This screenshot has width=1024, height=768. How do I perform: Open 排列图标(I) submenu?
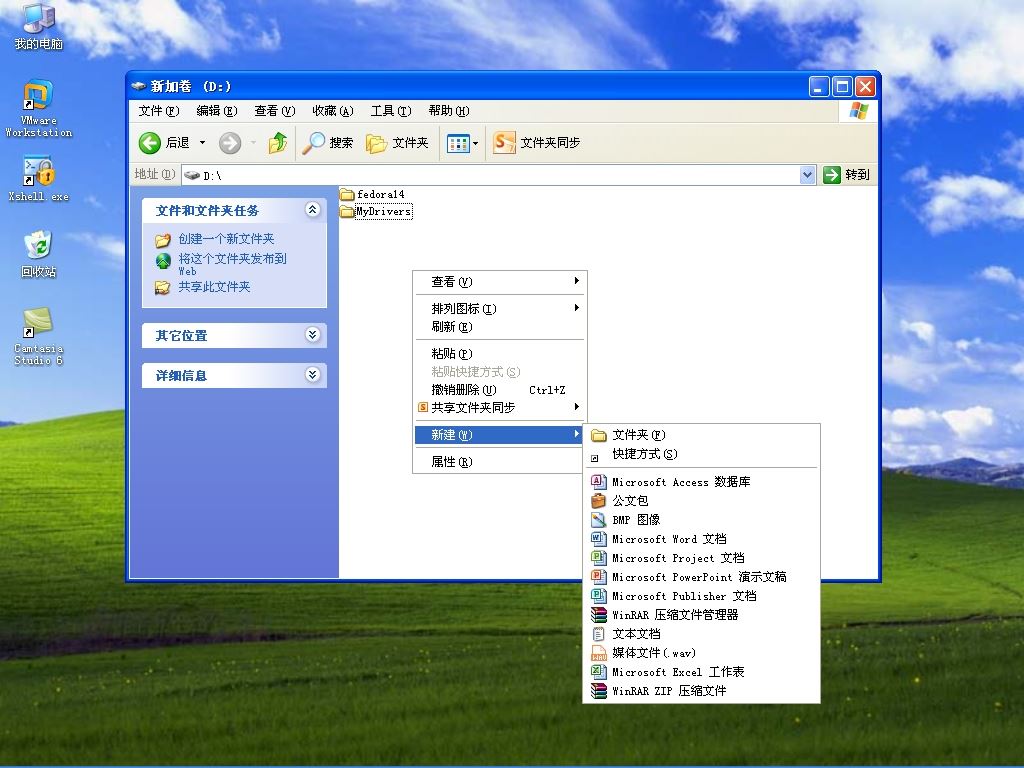tap(500, 308)
